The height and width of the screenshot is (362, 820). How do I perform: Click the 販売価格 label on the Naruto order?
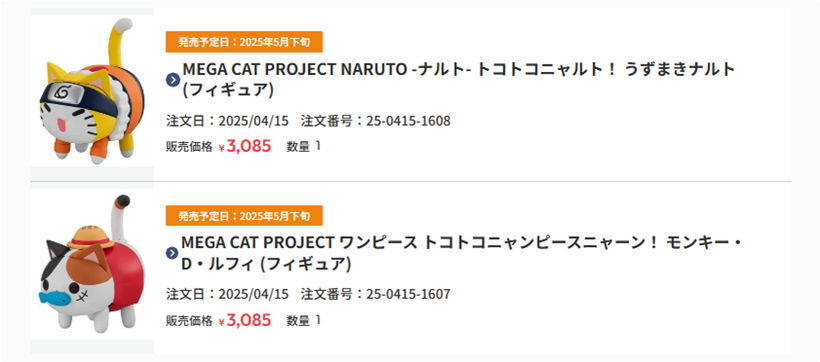[189, 146]
